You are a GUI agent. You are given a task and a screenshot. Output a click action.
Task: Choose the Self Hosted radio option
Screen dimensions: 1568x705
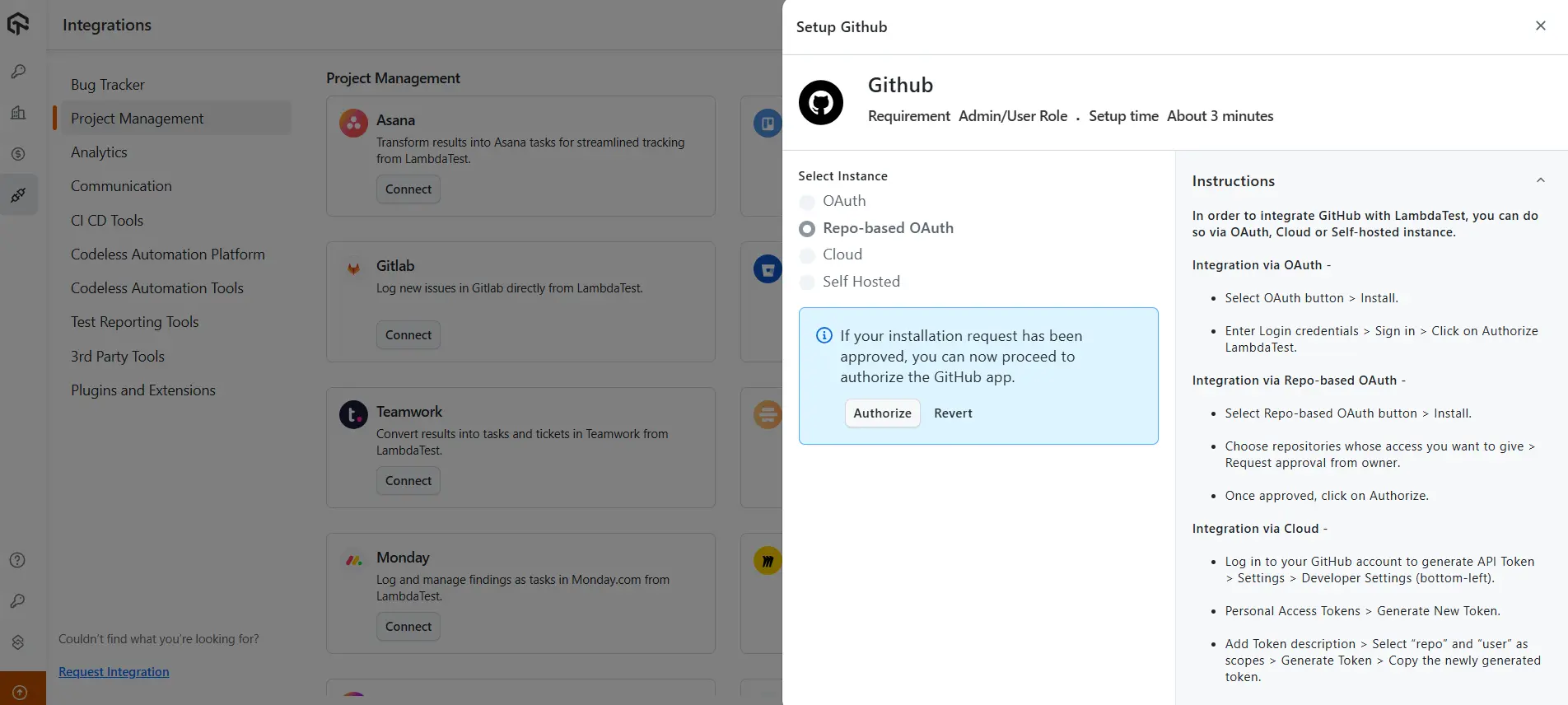point(807,282)
